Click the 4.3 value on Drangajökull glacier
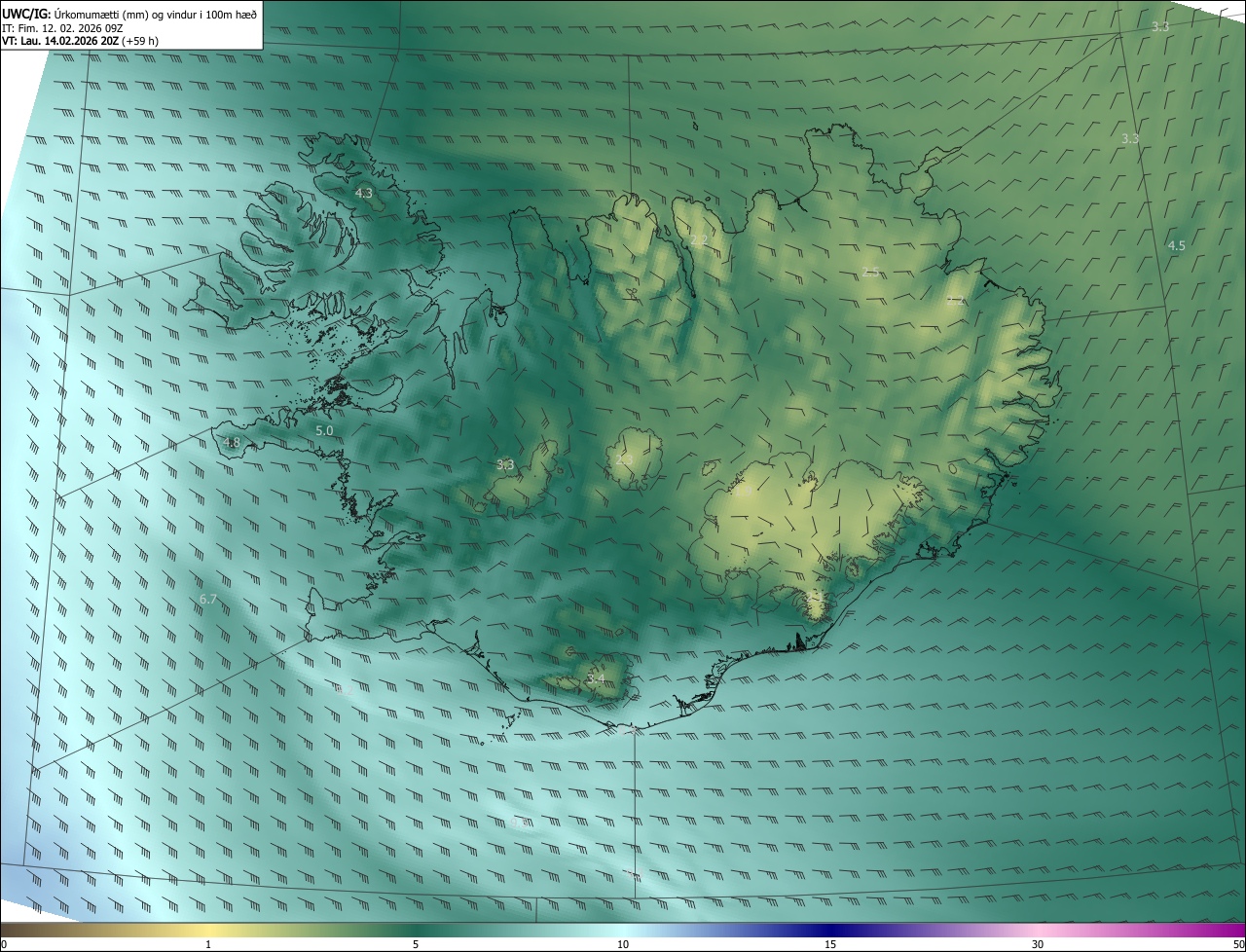Screen dimensions: 1246x952 click(x=363, y=193)
